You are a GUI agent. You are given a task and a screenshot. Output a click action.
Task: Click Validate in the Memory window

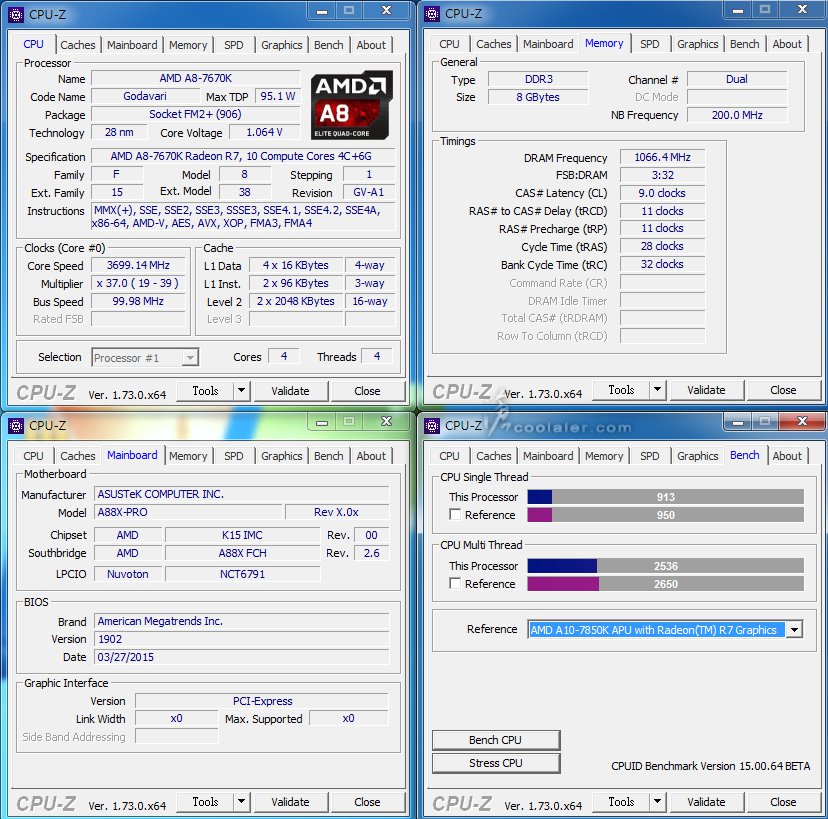(707, 390)
